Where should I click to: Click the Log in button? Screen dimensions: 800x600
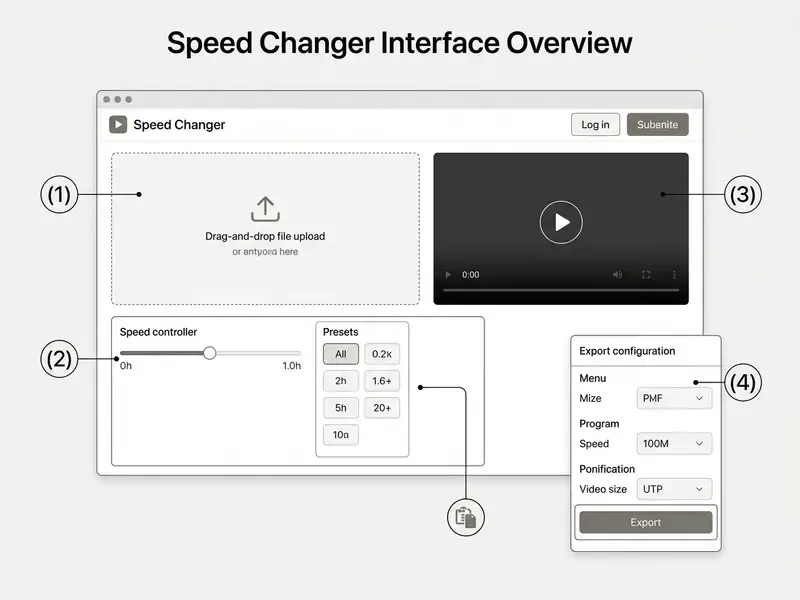tap(595, 124)
